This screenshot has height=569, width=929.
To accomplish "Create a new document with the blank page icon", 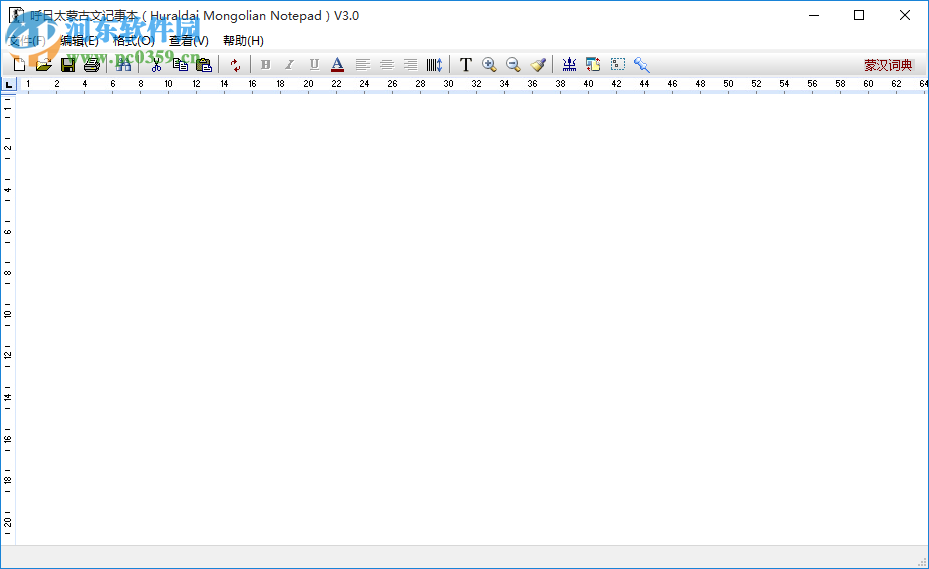I will point(19,65).
